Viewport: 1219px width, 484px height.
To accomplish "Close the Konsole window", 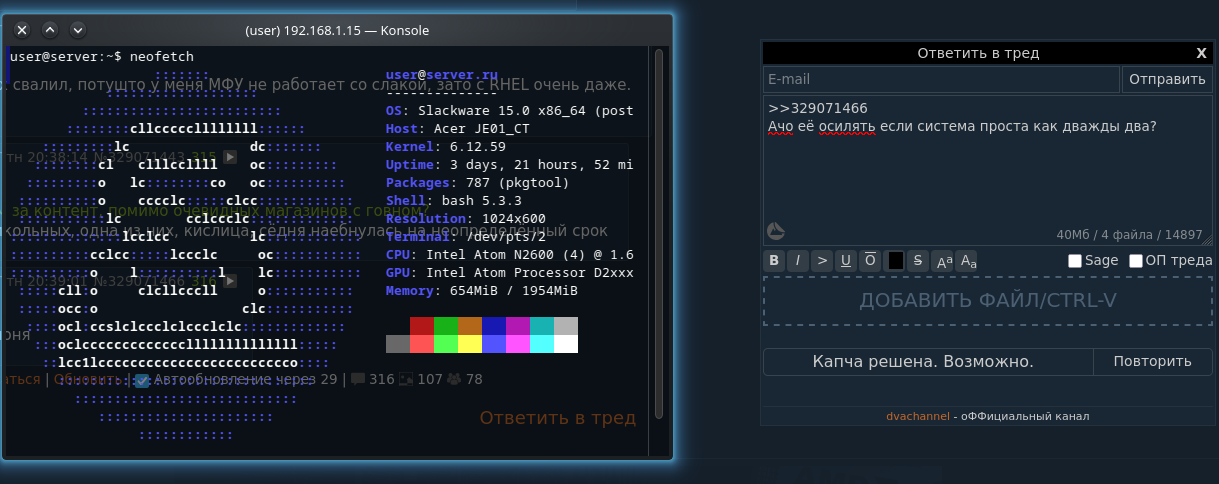I will [22, 30].
